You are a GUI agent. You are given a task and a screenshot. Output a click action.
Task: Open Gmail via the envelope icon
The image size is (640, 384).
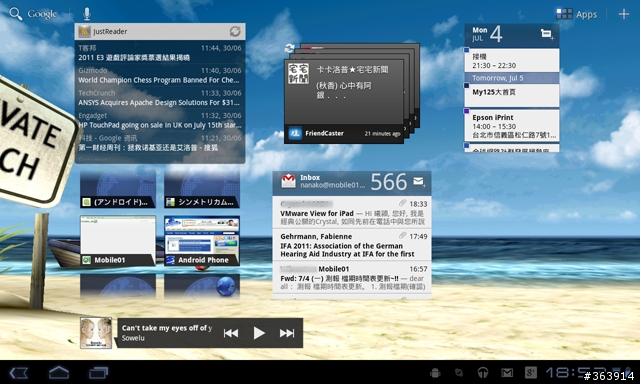click(288, 181)
